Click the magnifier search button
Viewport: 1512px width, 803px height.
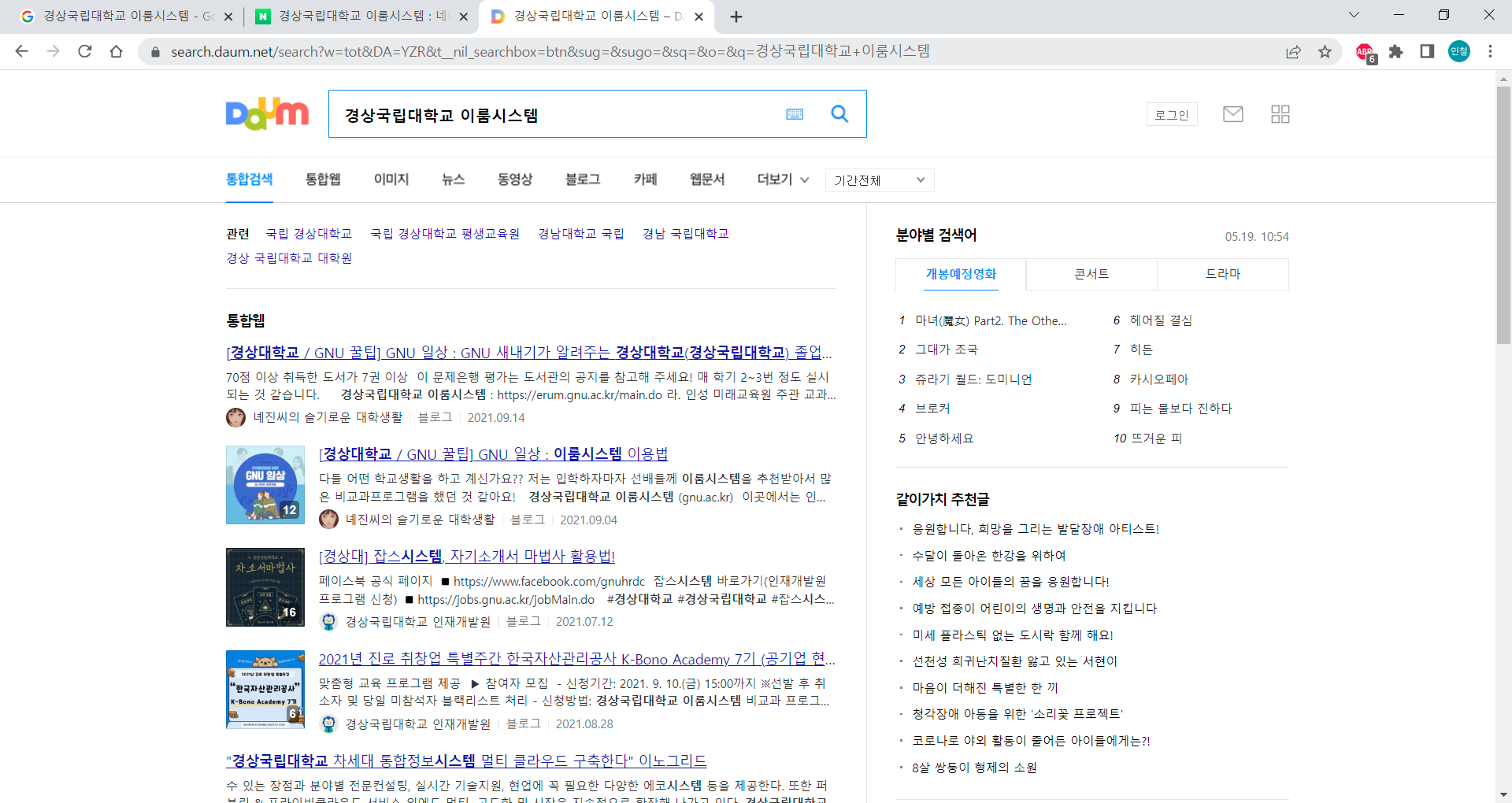coord(839,114)
